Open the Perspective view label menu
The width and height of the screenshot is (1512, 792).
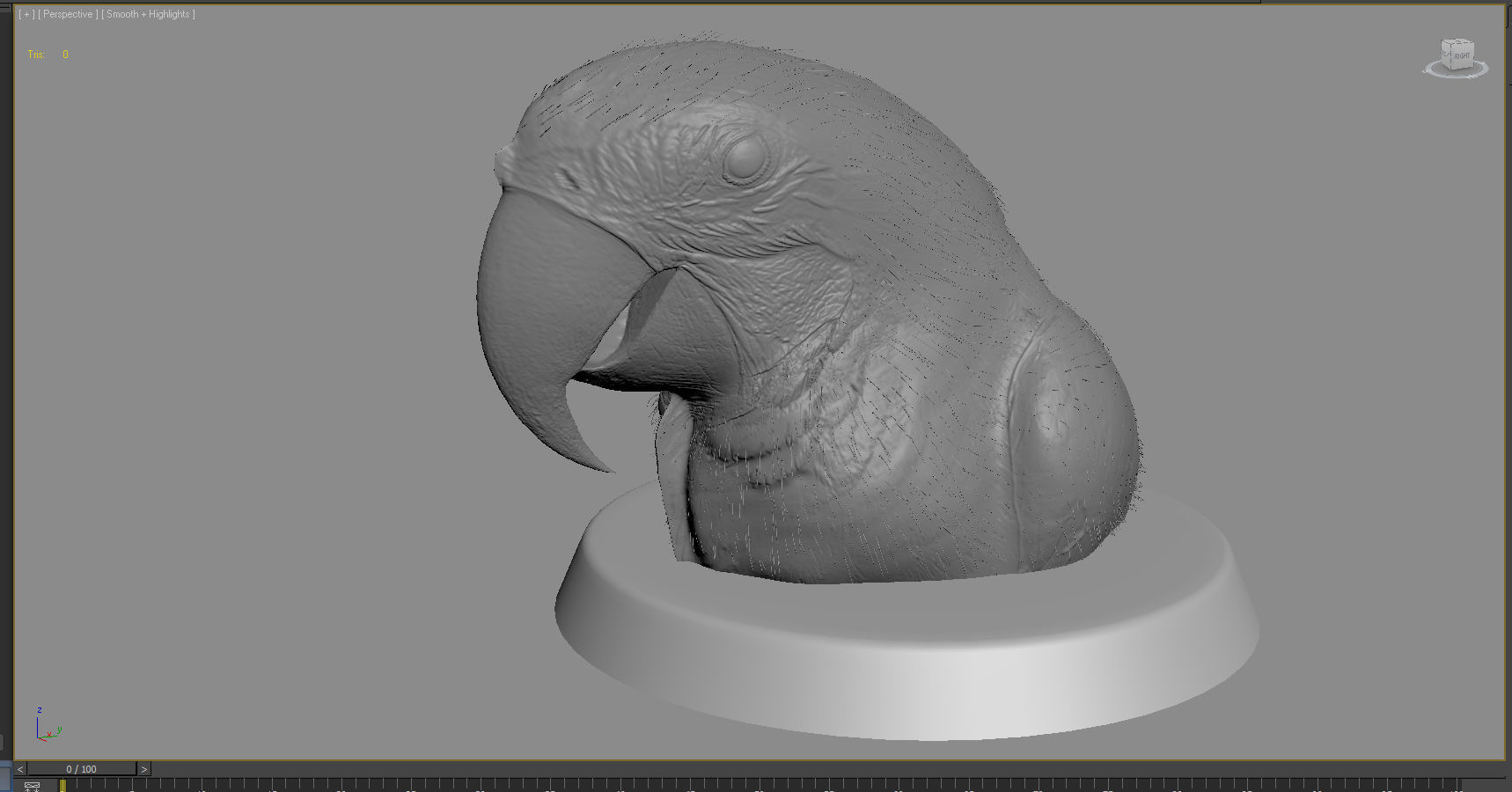[68, 14]
